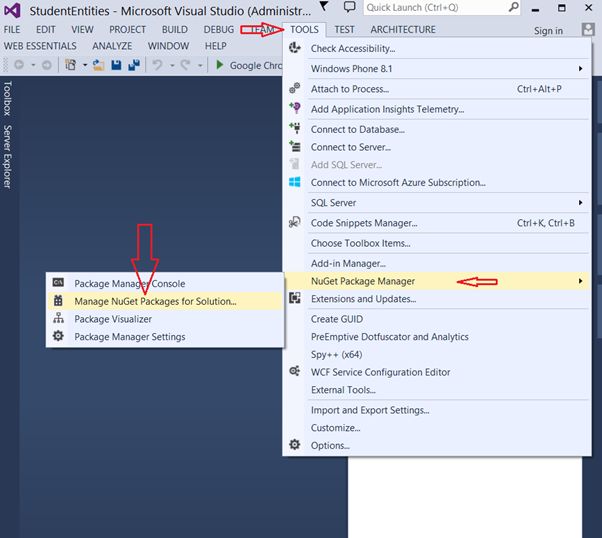Click the Check Accessibility icon
This screenshot has height=538, width=602.
click(x=295, y=48)
